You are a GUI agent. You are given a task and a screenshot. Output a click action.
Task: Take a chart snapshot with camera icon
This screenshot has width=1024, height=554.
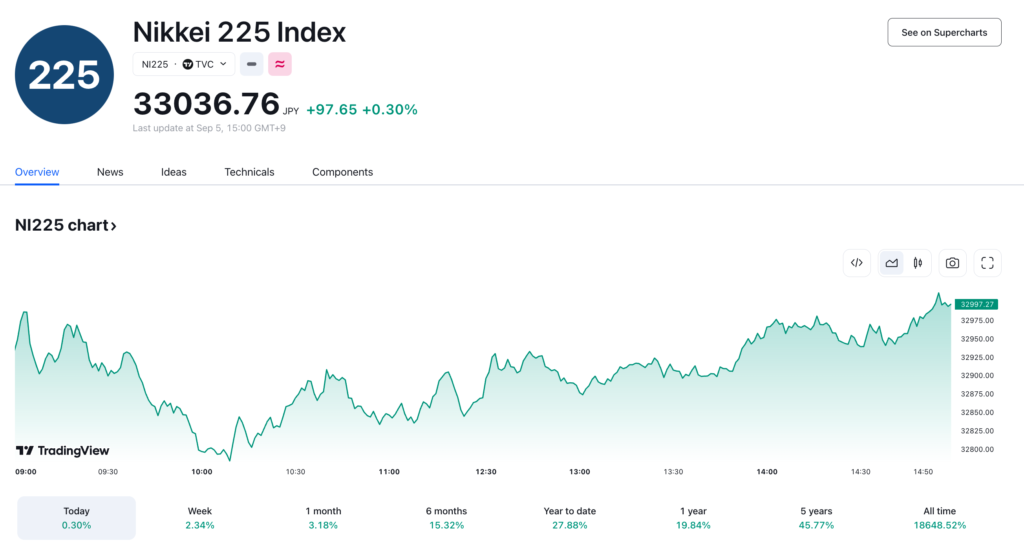pyautogui.click(x=952, y=263)
